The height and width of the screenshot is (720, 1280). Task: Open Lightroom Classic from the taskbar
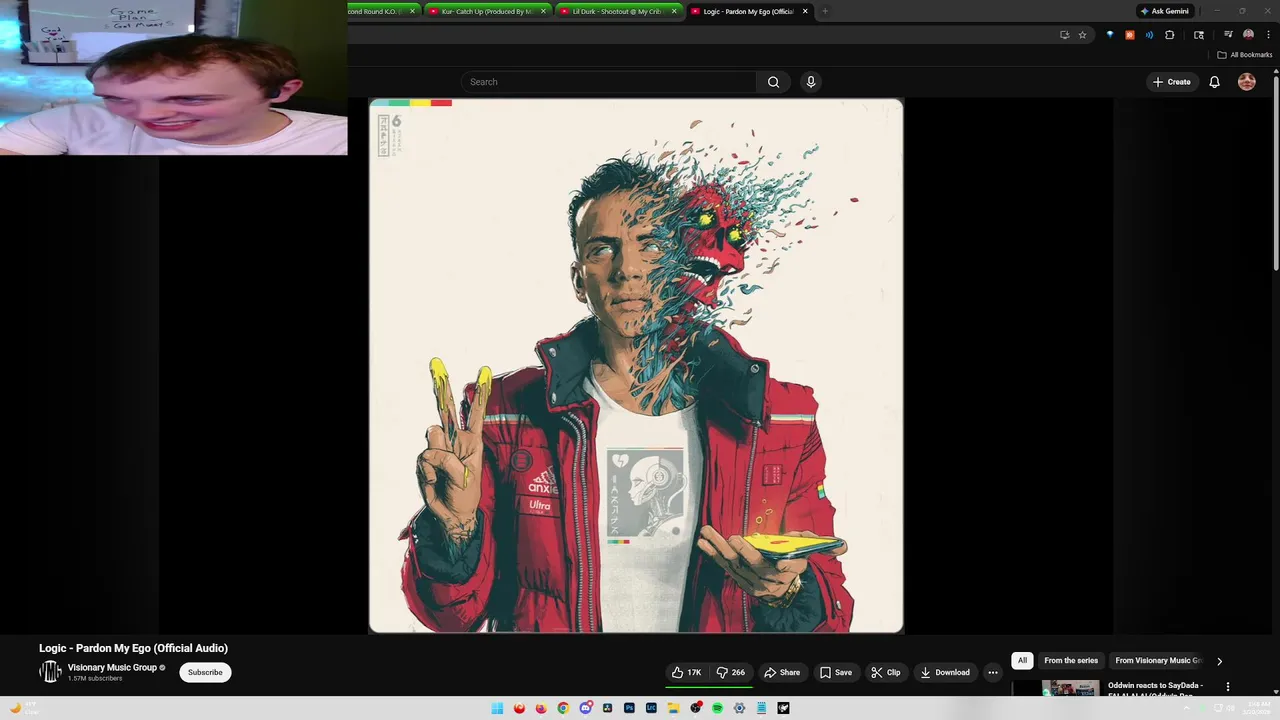[x=651, y=708]
